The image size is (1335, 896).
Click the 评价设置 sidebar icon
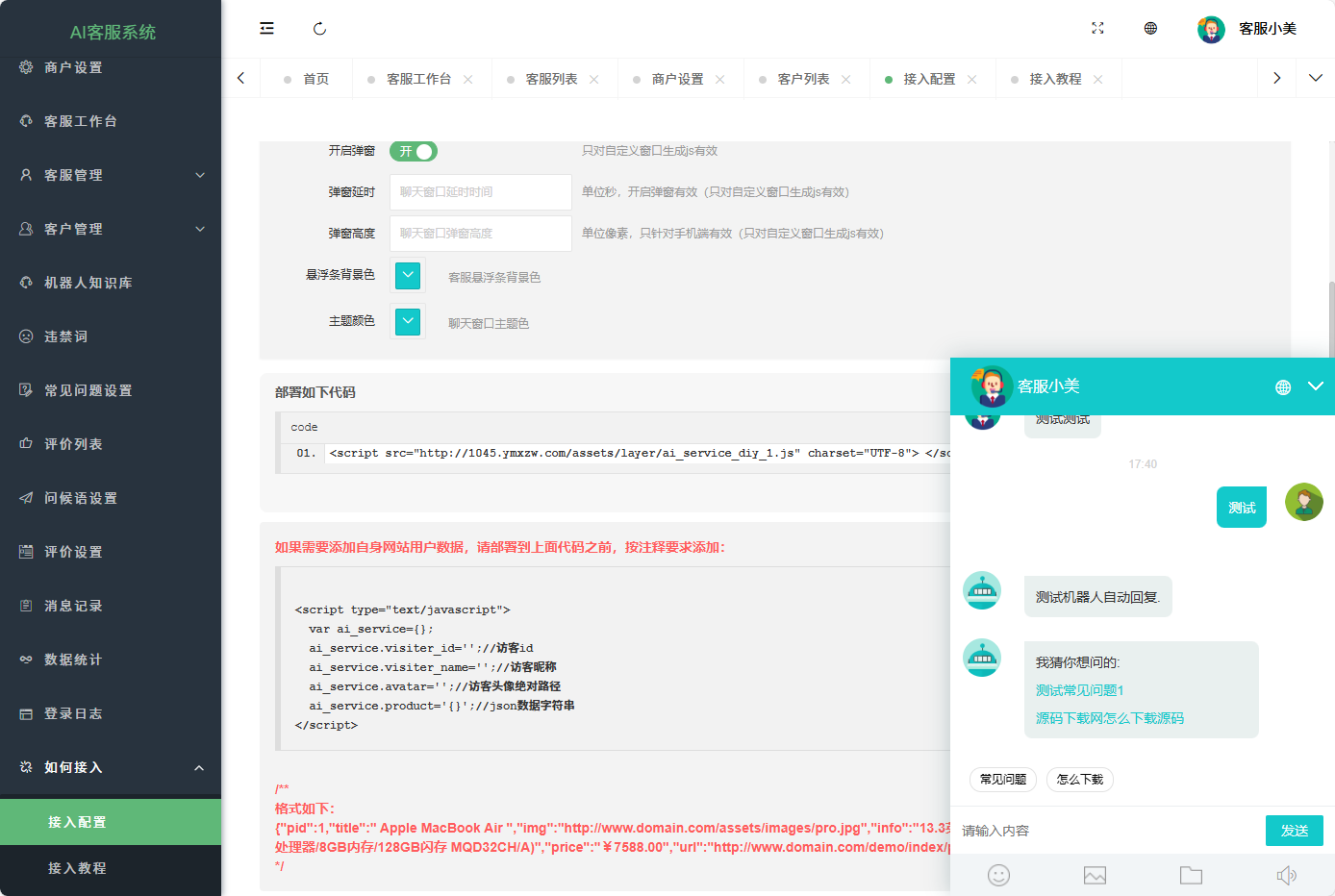click(26, 552)
